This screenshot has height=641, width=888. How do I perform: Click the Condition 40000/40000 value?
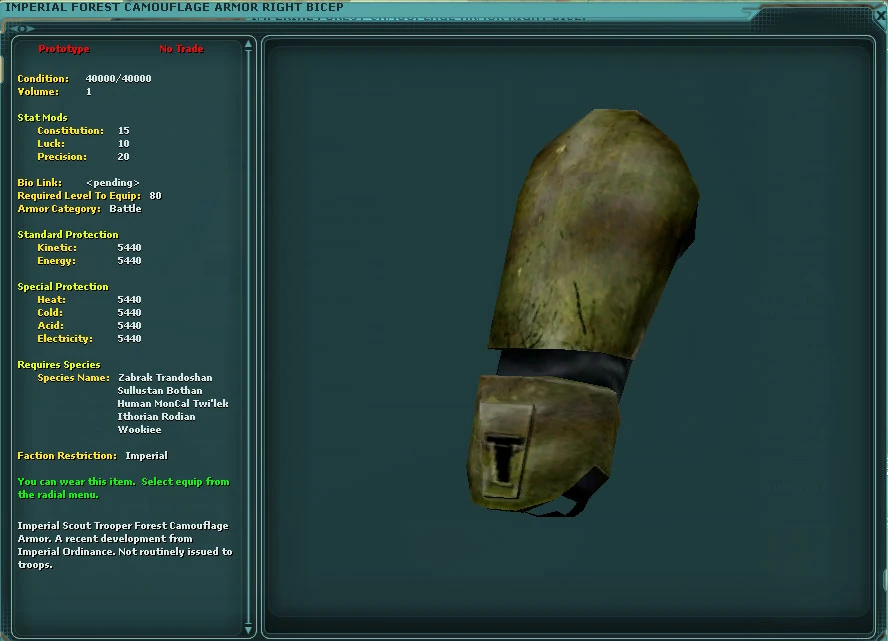click(117, 77)
